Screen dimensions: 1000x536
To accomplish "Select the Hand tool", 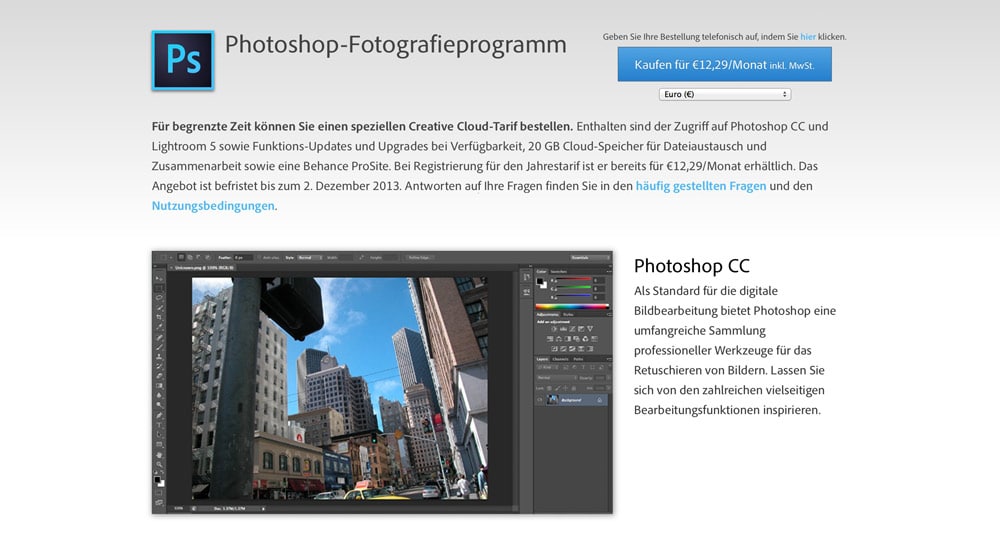I will [159, 455].
